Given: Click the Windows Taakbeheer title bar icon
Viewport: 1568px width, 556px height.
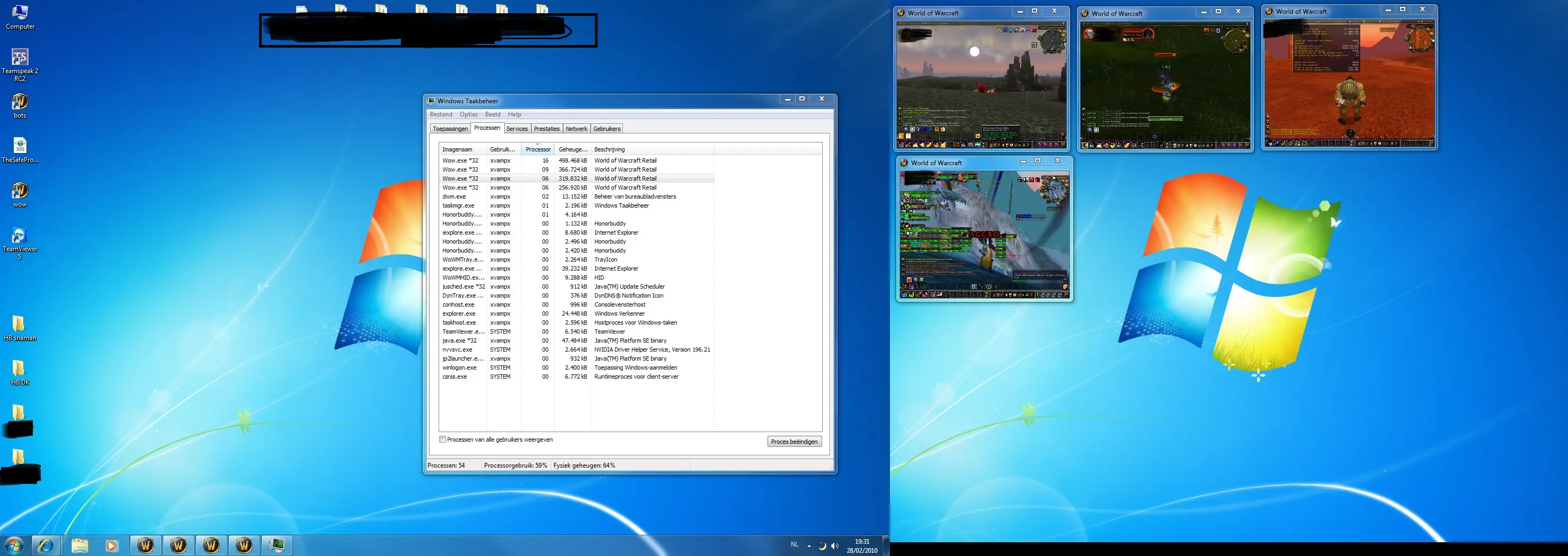Looking at the screenshot, I should click(x=431, y=101).
